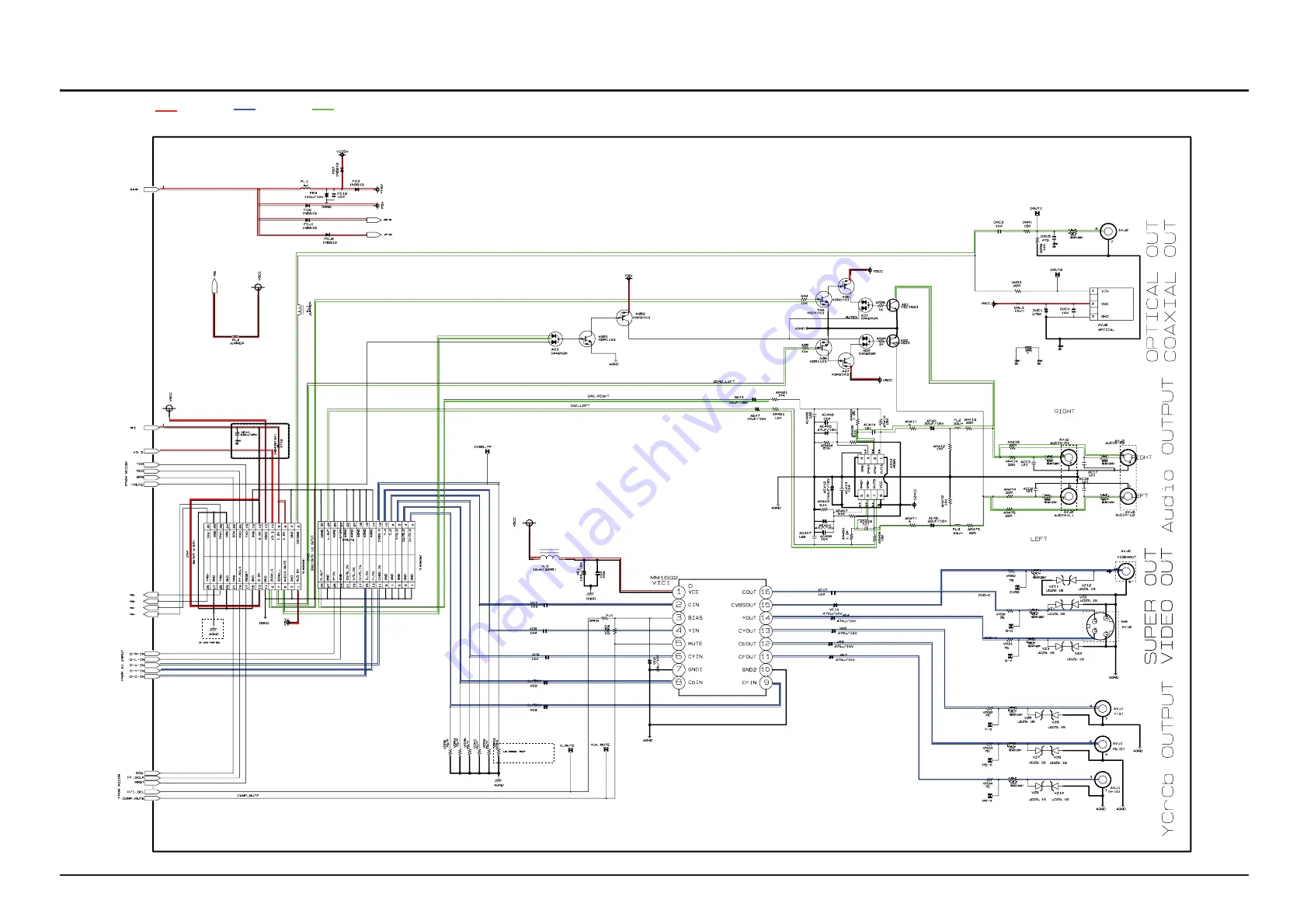Click the Audio OUTPUT vertical heading
This screenshot has height=924, width=1307.
(1169, 456)
